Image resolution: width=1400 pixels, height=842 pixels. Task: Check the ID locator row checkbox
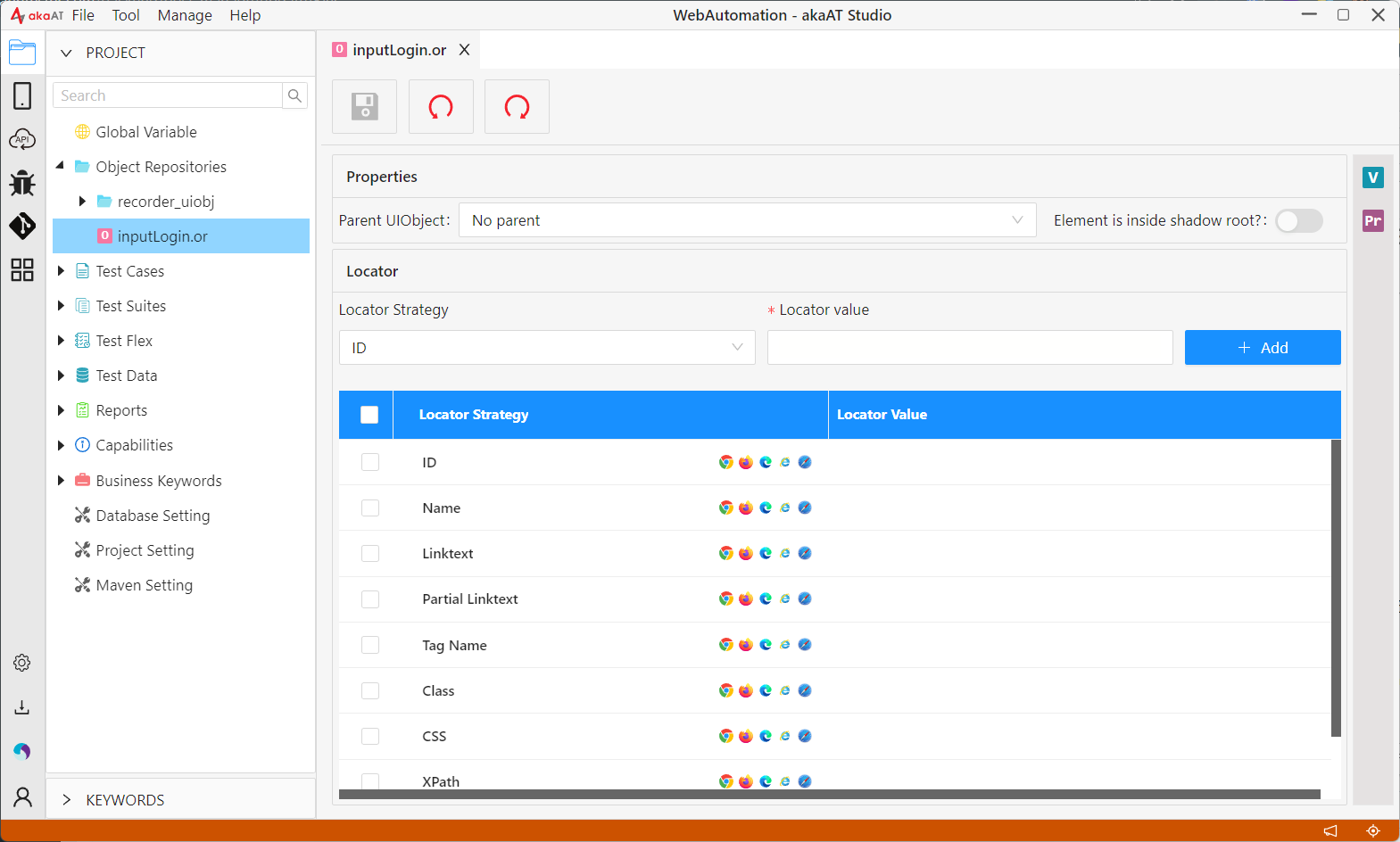click(x=370, y=462)
